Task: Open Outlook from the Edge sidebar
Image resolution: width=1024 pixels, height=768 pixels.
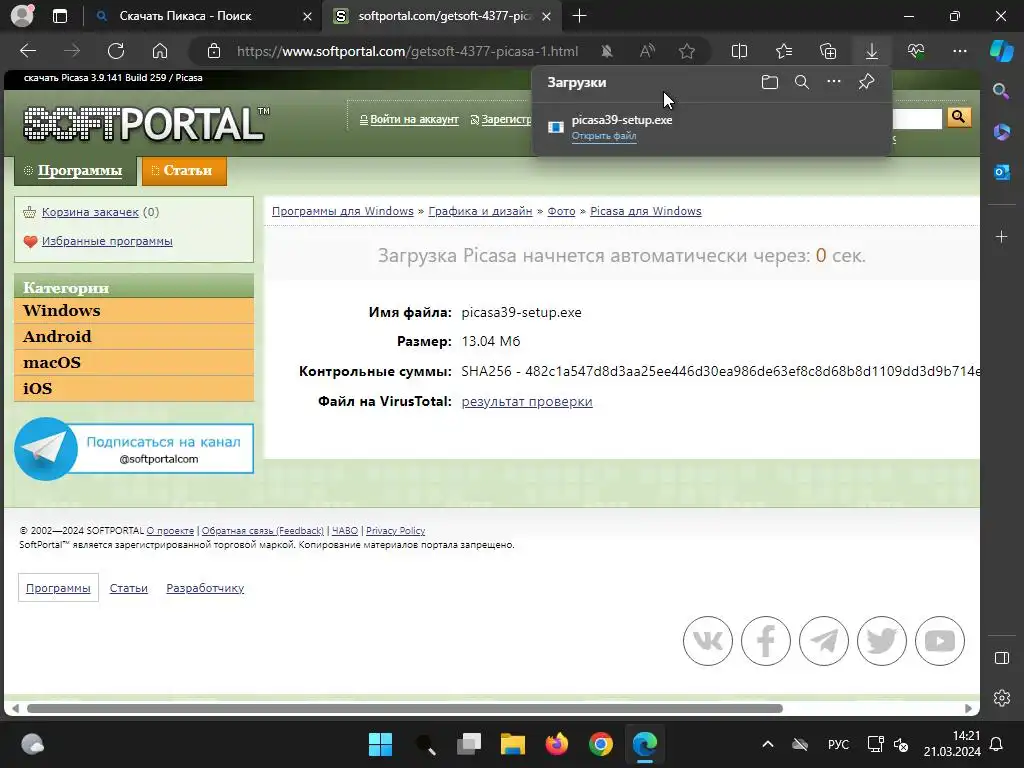Action: (1002, 172)
